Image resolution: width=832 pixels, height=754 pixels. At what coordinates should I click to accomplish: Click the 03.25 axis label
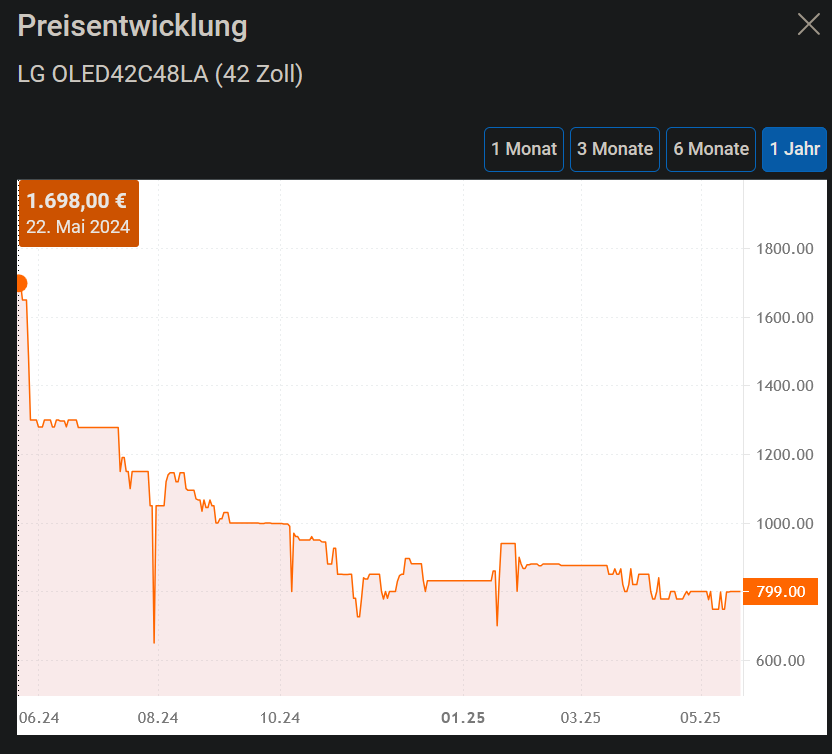tap(580, 718)
